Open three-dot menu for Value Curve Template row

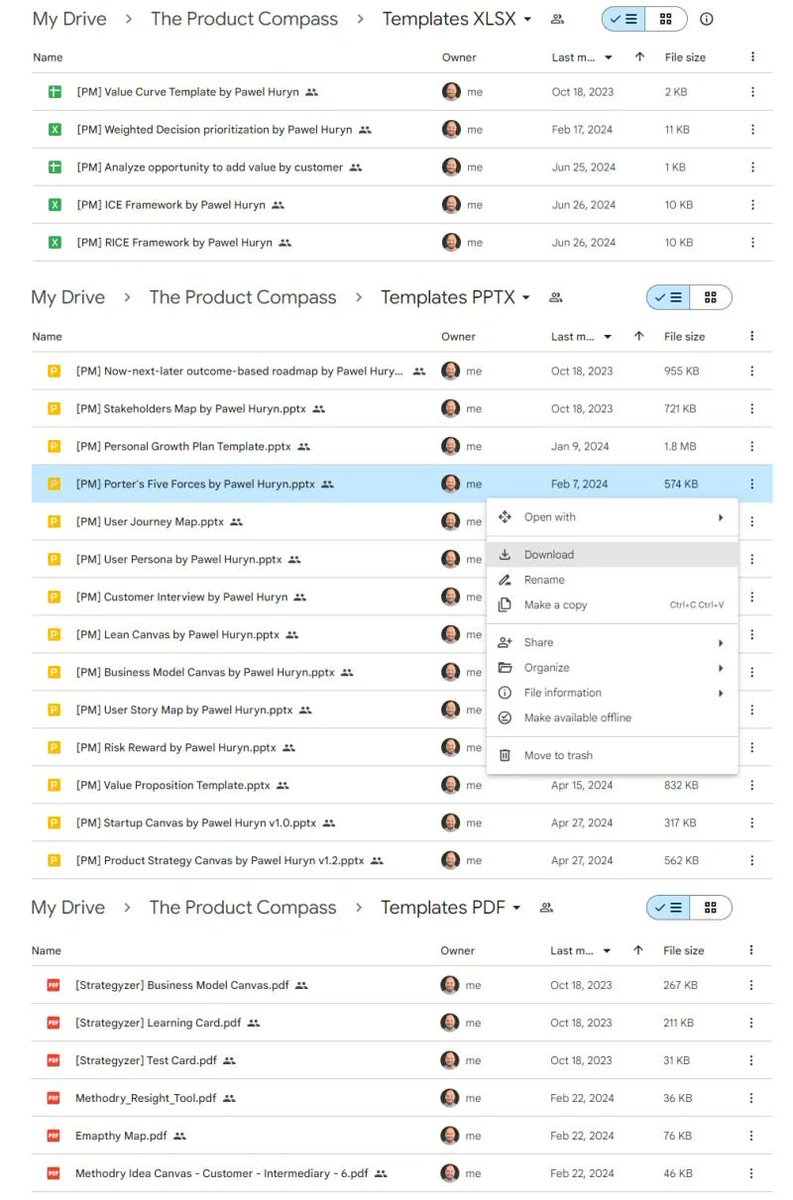[x=752, y=92]
